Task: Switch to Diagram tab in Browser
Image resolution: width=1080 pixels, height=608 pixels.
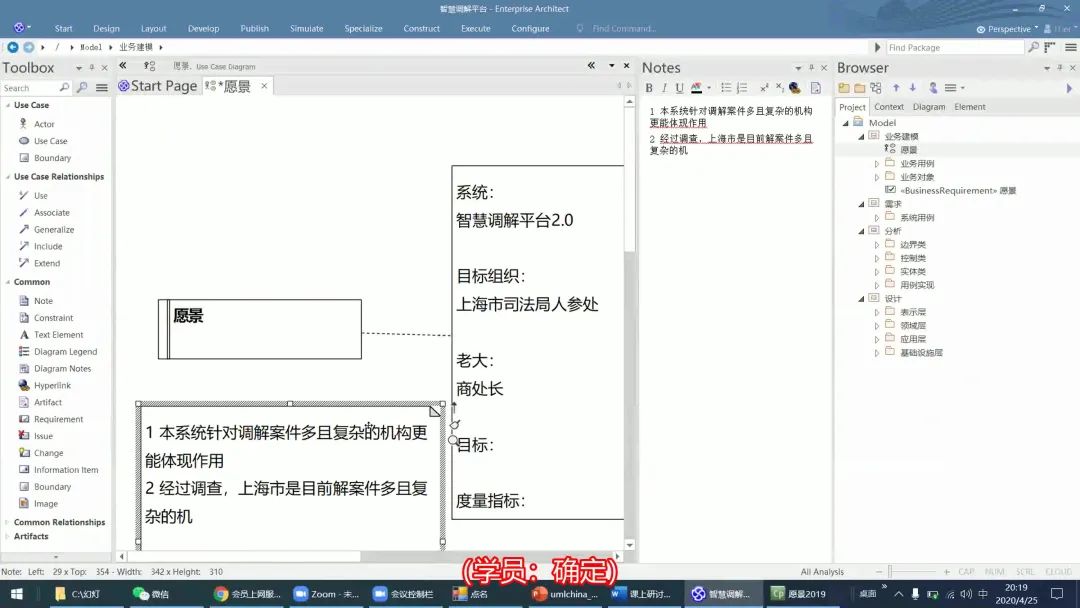Action: click(928, 107)
